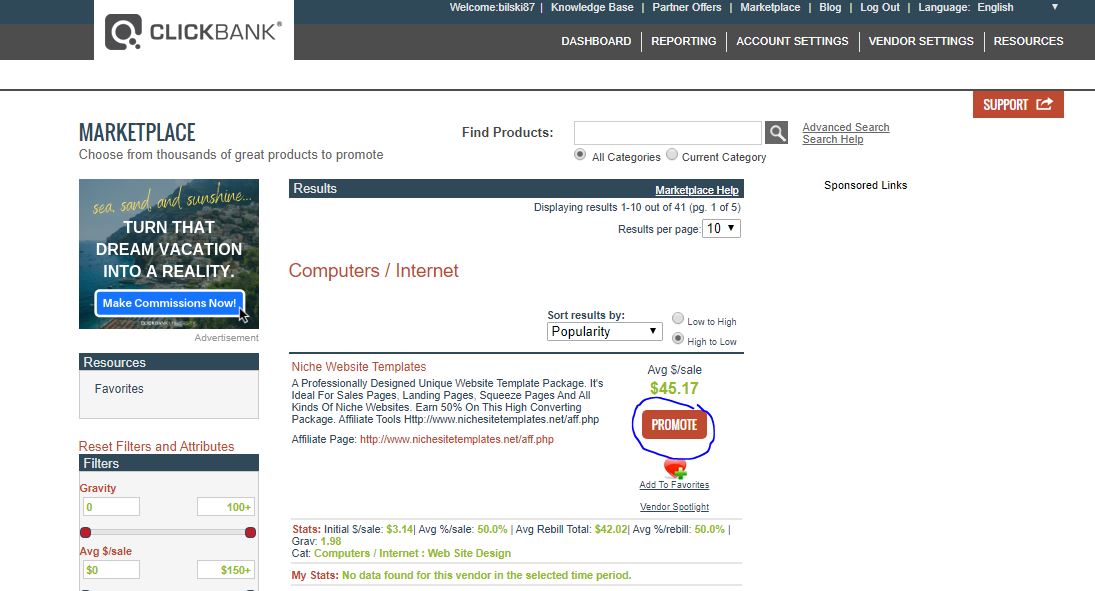Click Make Commissions Now ad button
The height and width of the screenshot is (591, 1095).
(169, 302)
